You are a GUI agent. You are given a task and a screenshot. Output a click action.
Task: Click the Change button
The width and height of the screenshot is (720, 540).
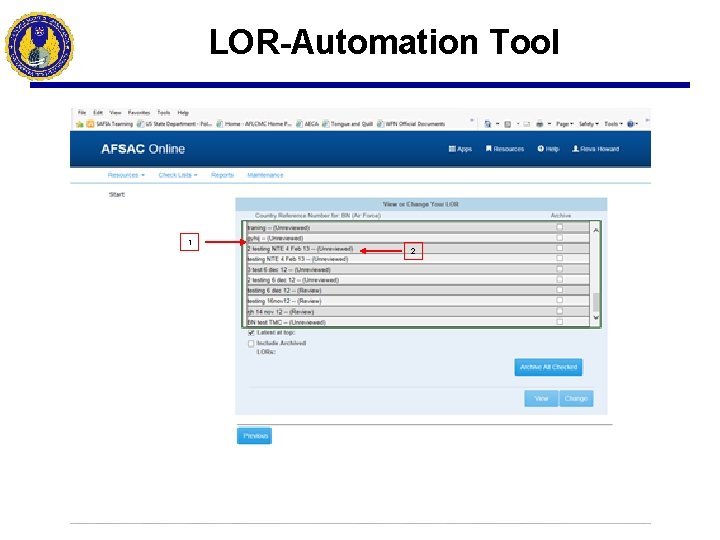point(576,398)
